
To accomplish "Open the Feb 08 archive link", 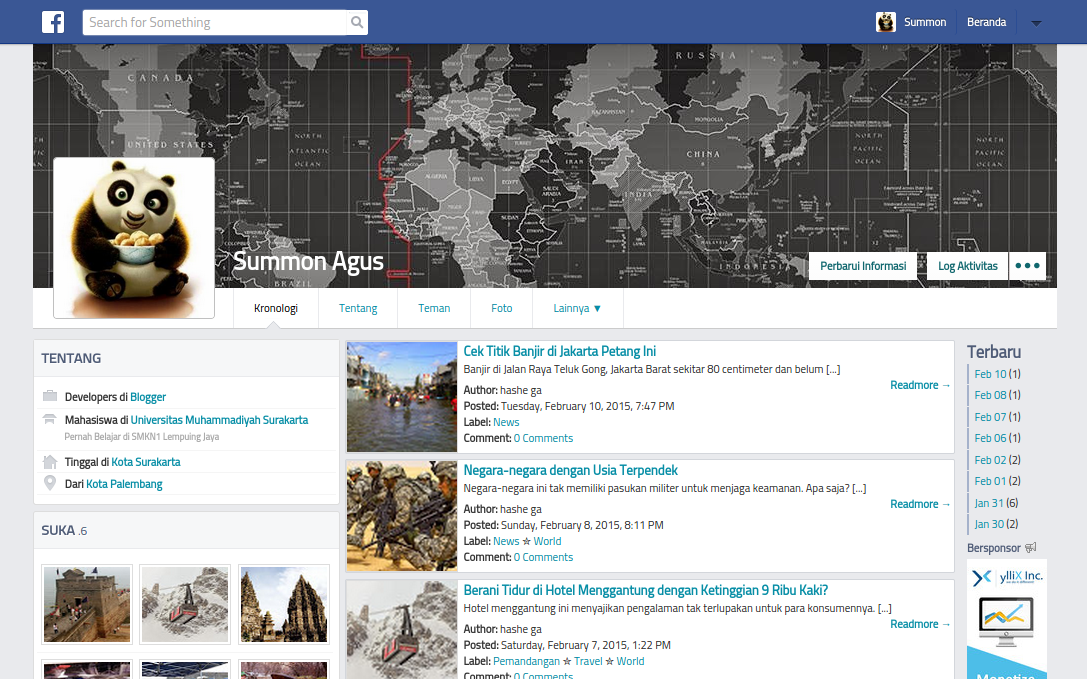I will tap(990, 395).
